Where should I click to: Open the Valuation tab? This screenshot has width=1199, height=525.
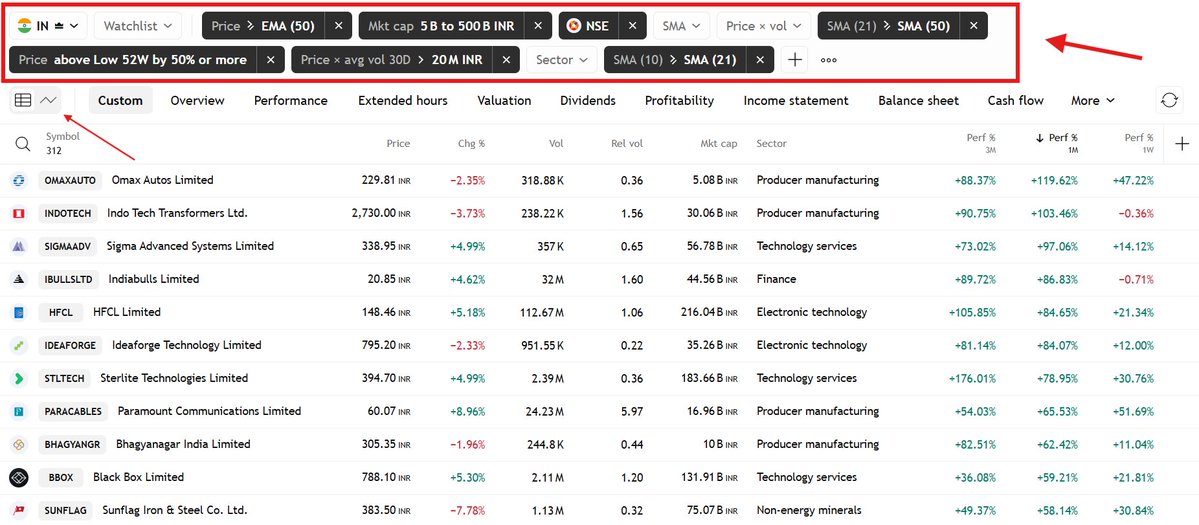[504, 100]
